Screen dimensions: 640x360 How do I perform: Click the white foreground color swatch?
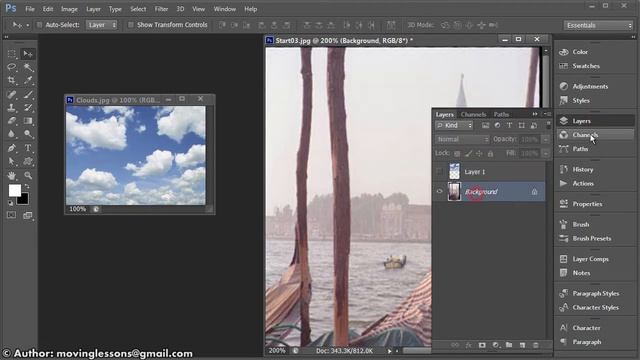tap(14, 189)
